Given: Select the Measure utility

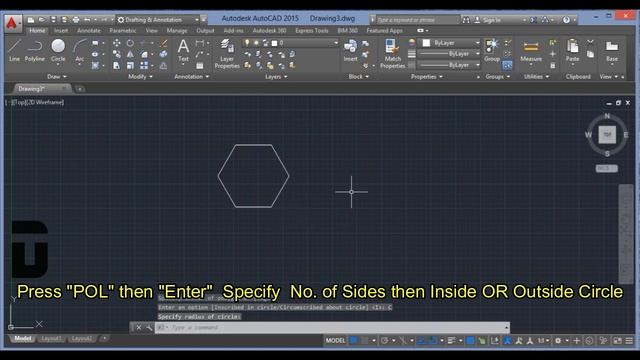Looking at the screenshot, I should click(x=531, y=50).
